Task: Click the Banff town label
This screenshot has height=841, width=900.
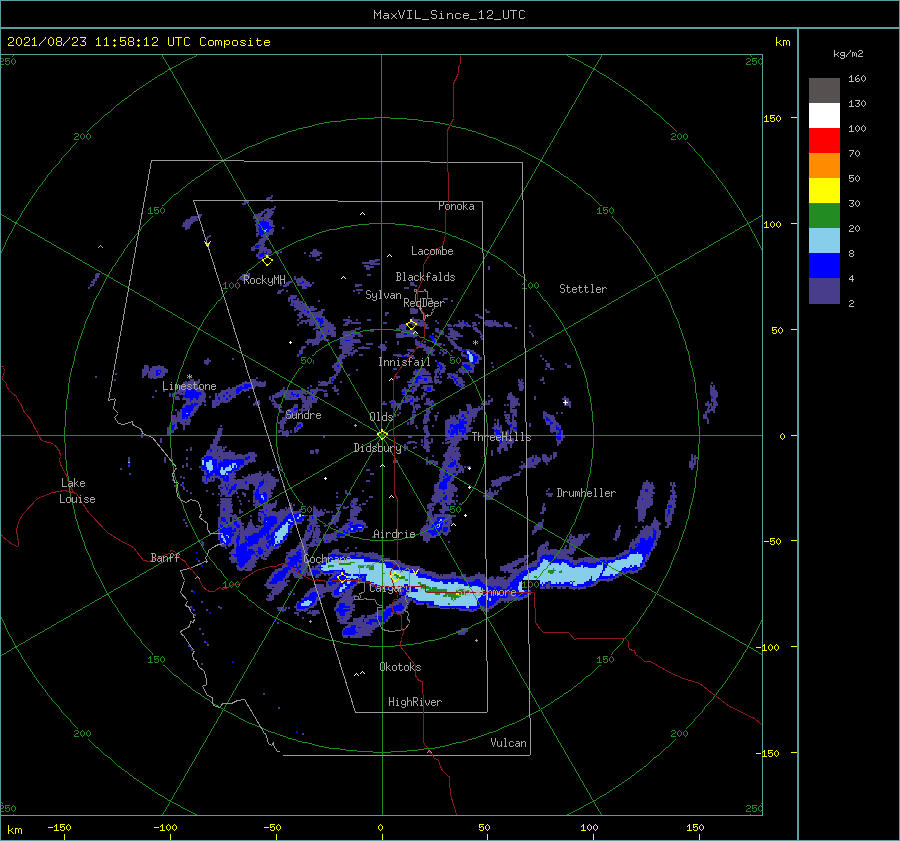Action: click(x=165, y=557)
